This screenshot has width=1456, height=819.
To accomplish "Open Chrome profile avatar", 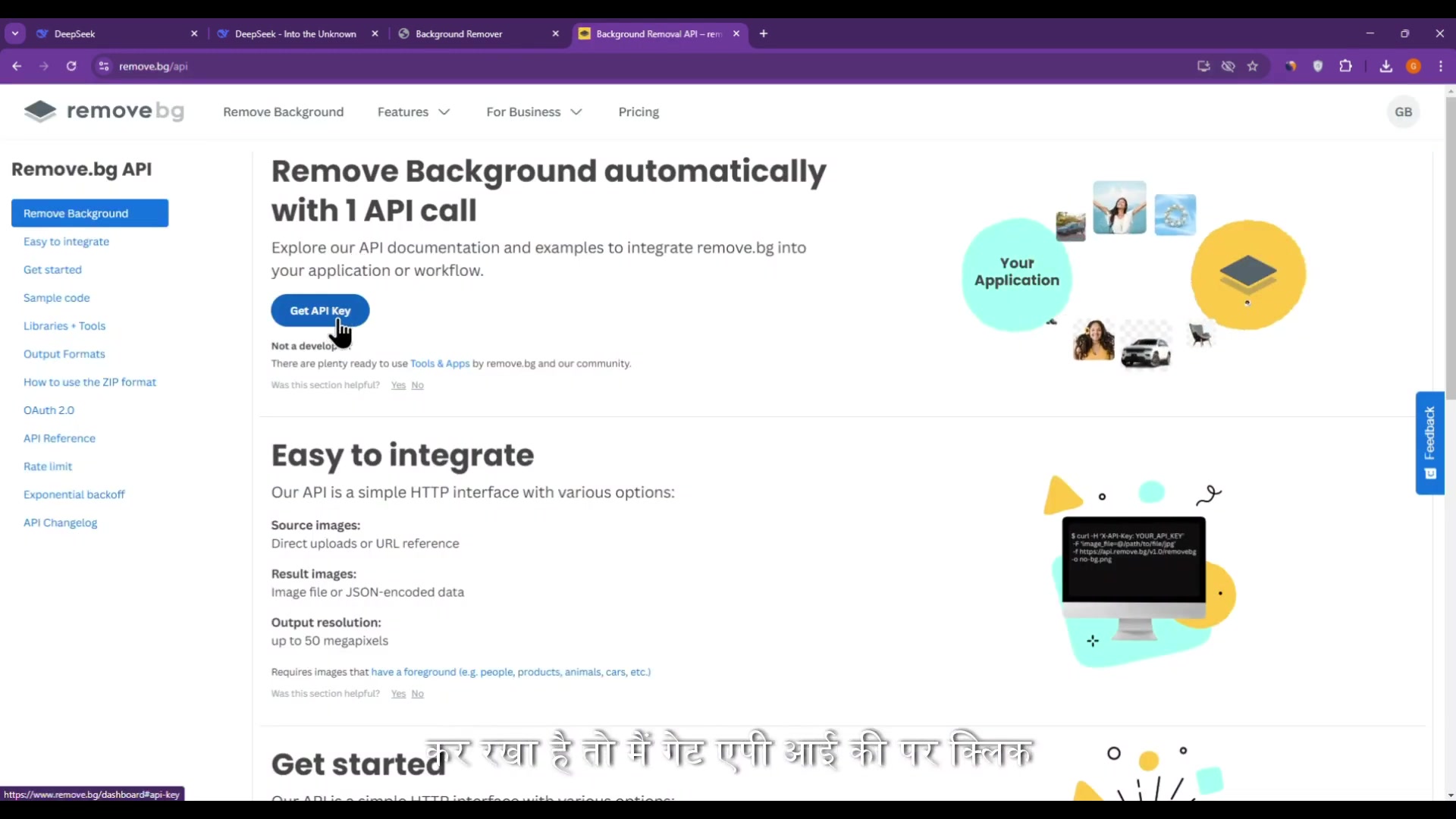I will tap(1414, 66).
